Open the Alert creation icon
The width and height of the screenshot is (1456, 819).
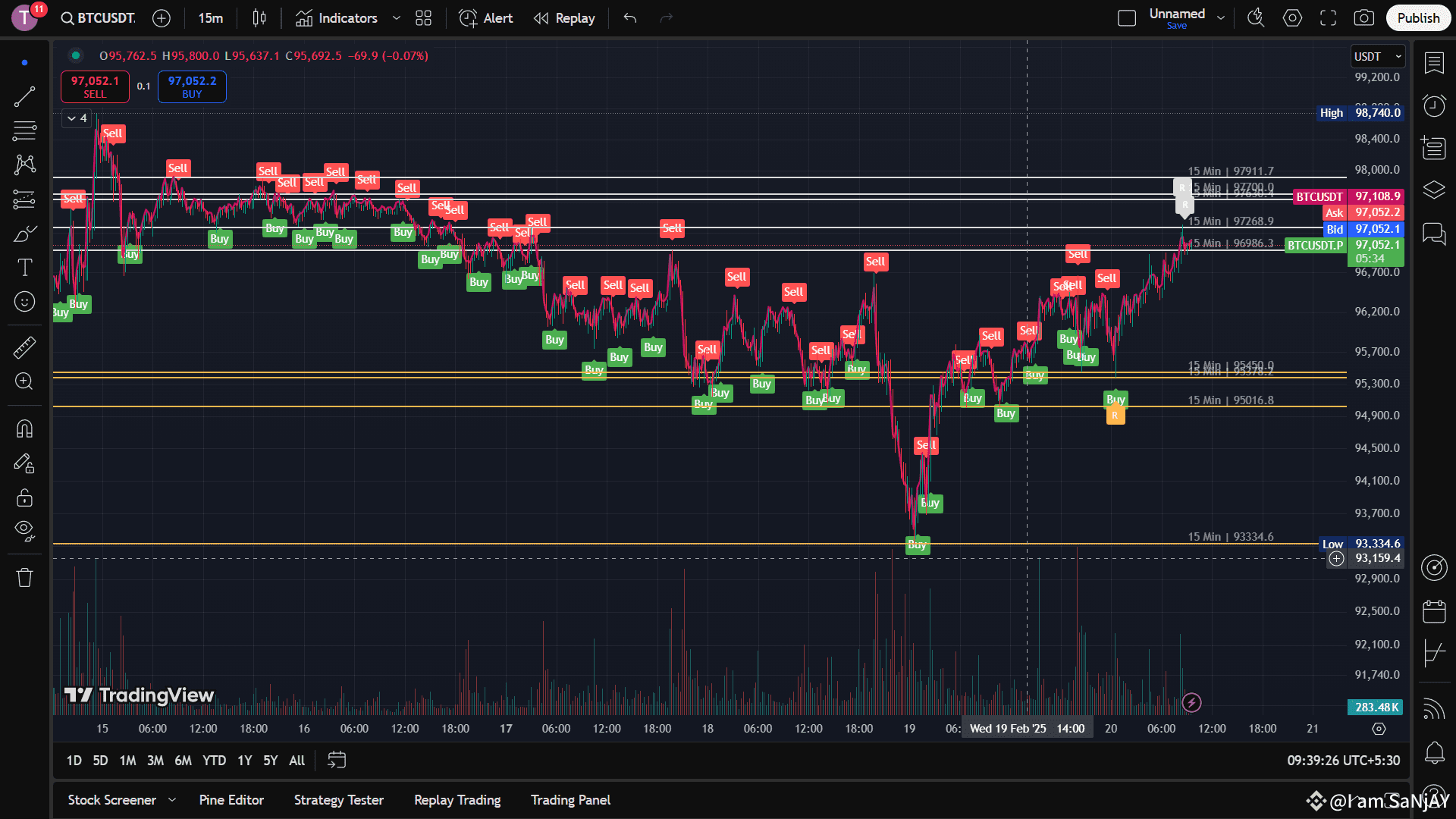click(x=468, y=17)
